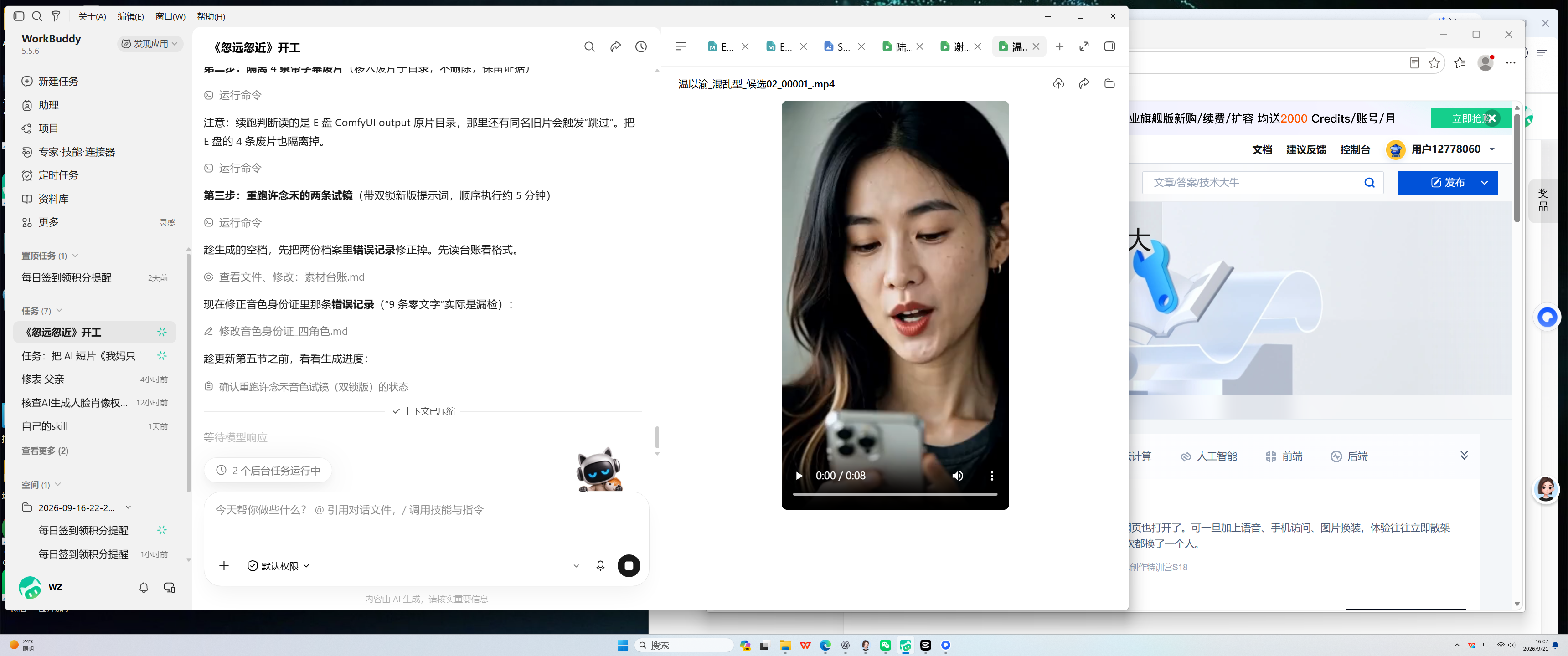Open the 发现应用 dropdown

(150, 44)
